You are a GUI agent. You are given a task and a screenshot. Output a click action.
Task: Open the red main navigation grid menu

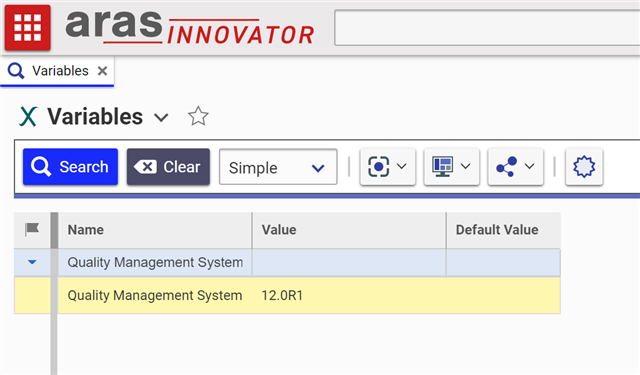click(x=28, y=28)
